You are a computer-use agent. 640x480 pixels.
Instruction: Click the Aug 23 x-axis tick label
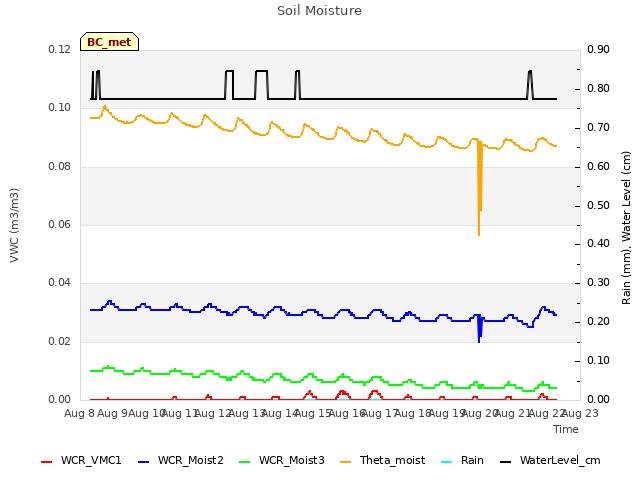coord(580,413)
